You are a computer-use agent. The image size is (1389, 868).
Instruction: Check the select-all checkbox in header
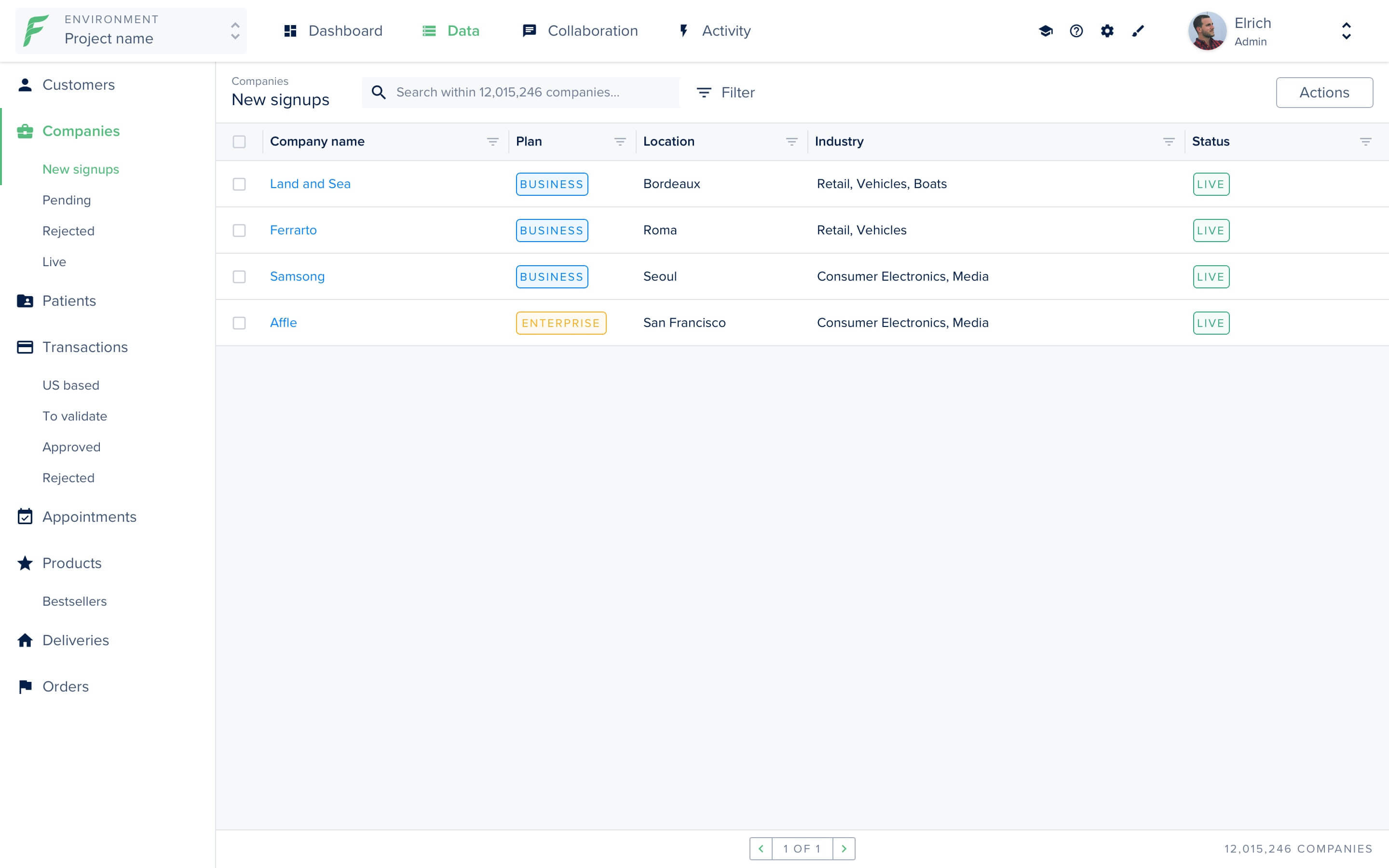(x=239, y=142)
